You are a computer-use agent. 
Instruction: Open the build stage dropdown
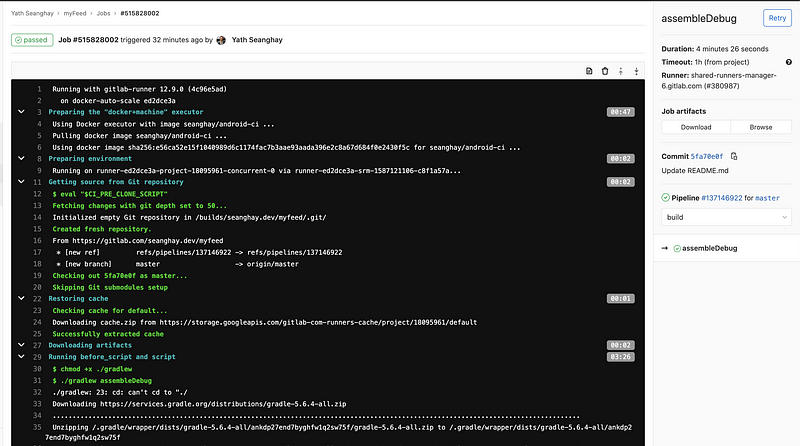[x=727, y=217]
